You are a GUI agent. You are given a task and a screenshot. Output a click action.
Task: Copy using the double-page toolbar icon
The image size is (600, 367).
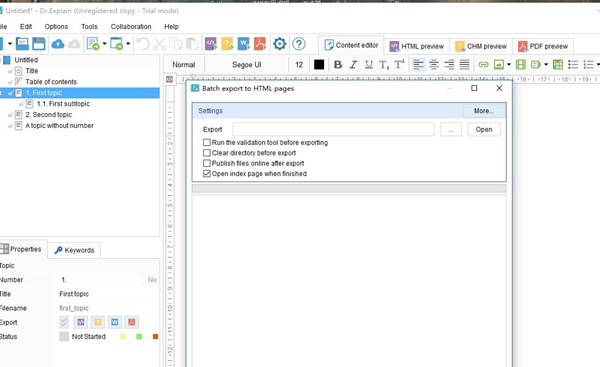point(176,44)
